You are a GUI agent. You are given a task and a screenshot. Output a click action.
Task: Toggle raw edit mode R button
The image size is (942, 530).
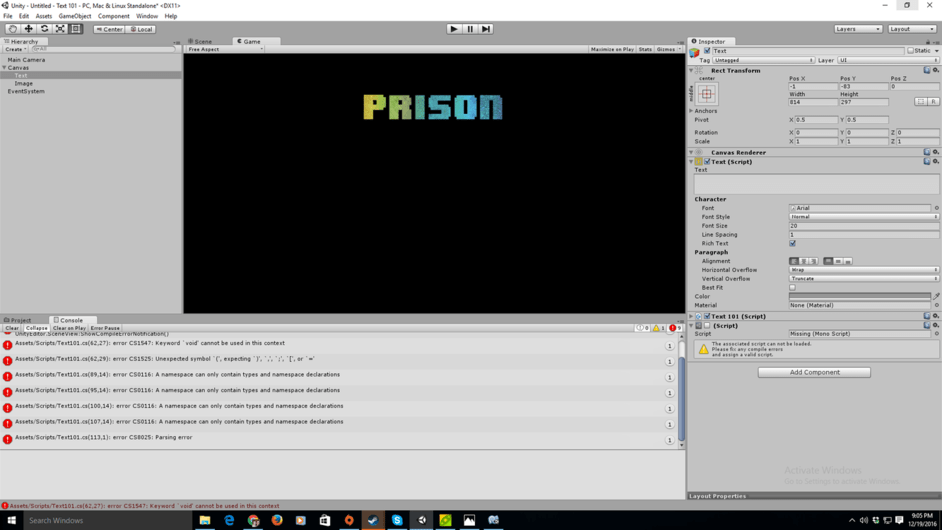click(934, 102)
